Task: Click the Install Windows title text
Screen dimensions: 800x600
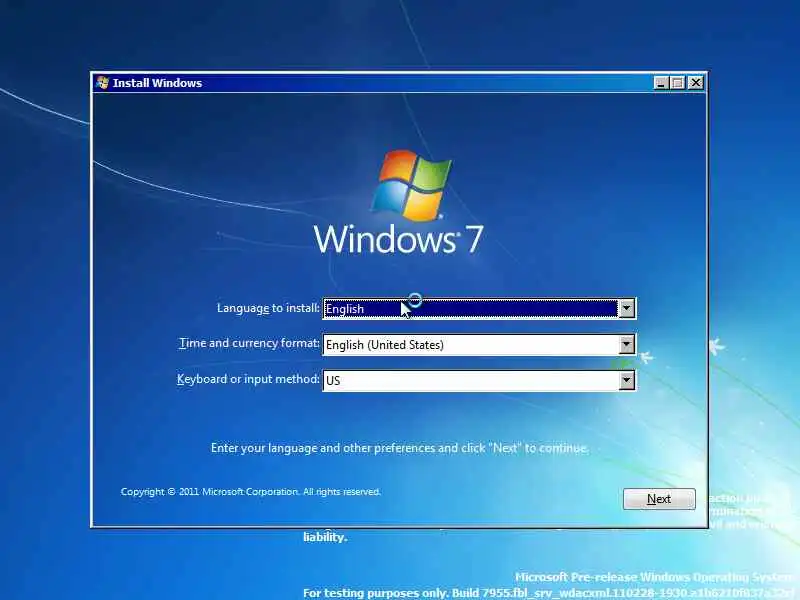Action: (x=157, y=83)
